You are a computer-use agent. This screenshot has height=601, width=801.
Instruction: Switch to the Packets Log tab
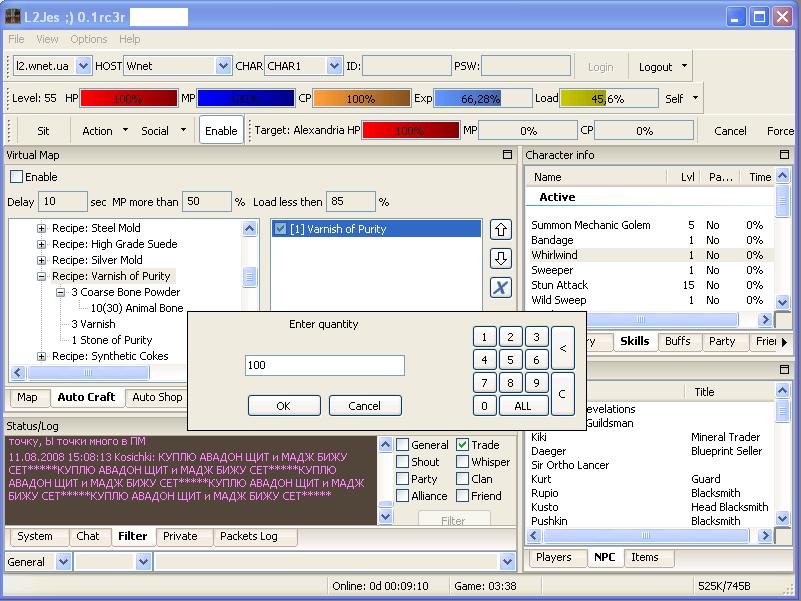249,536
